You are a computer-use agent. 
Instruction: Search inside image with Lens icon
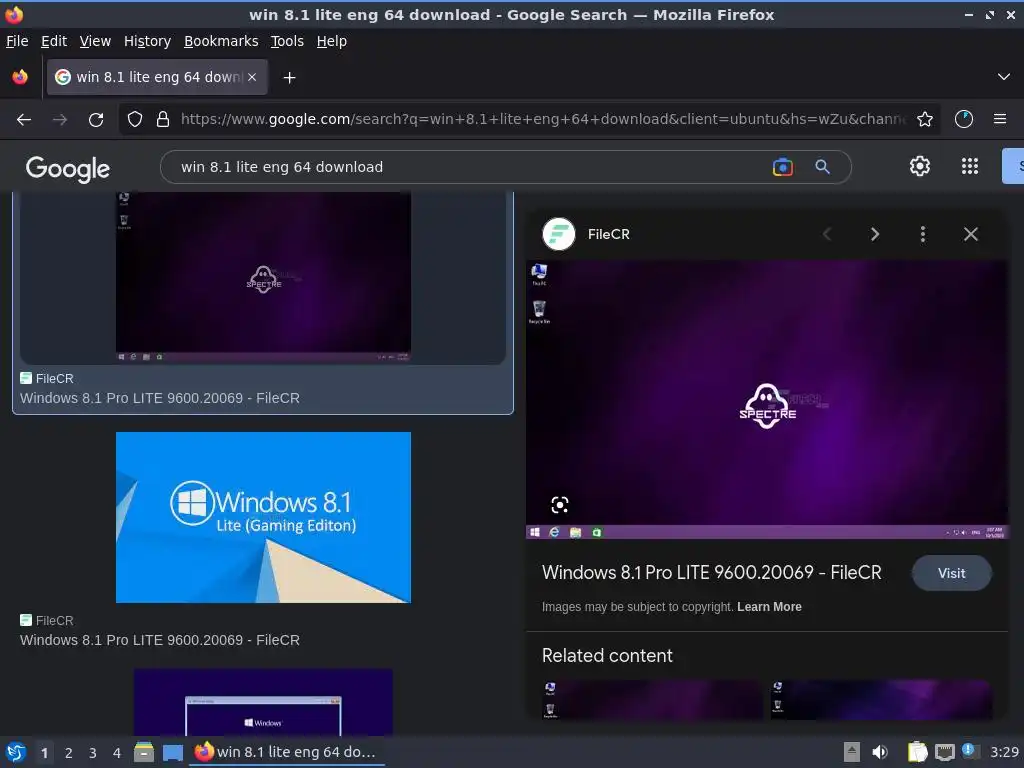coord(560,505)
